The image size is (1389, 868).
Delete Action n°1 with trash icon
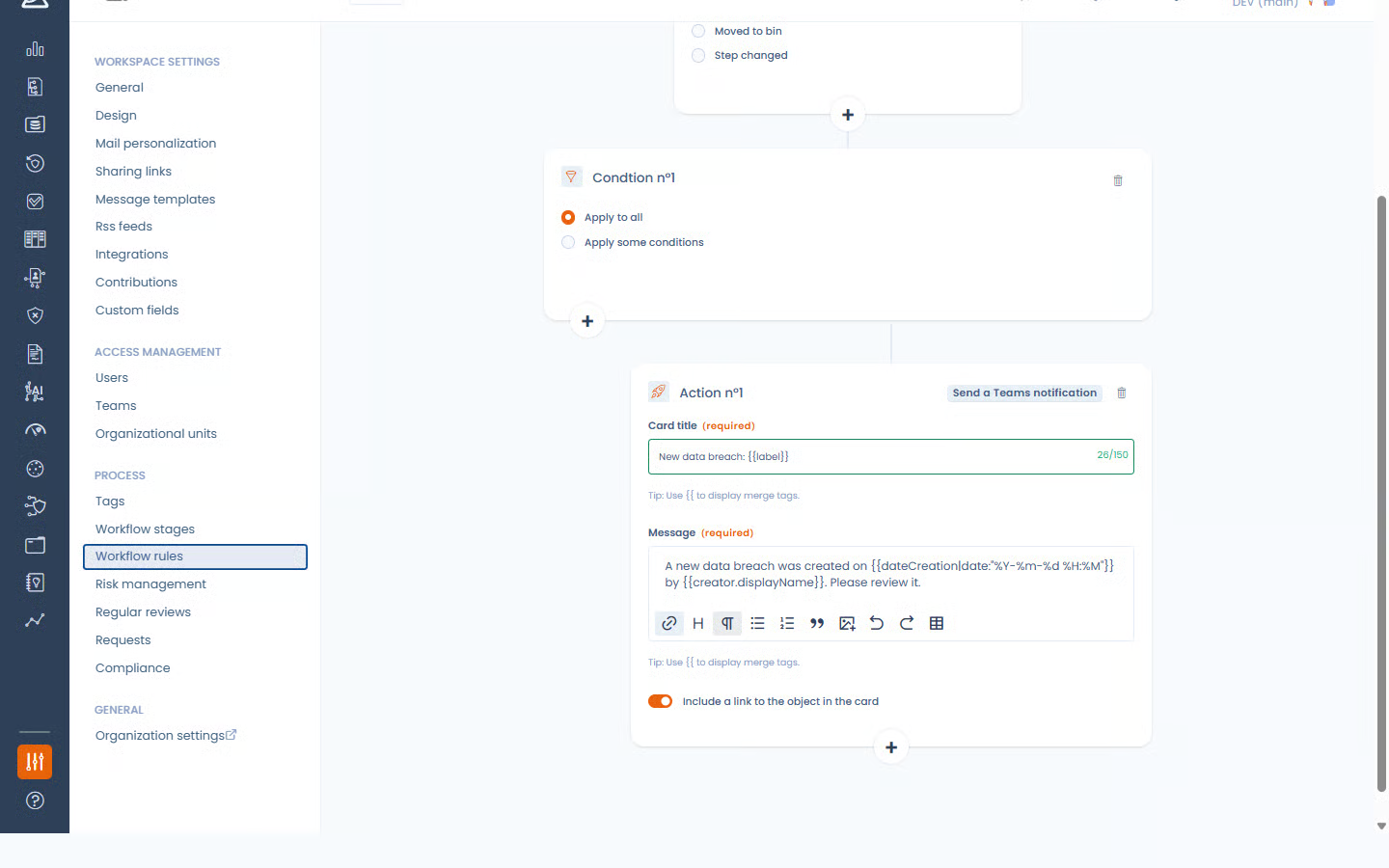pos(1121,393)
